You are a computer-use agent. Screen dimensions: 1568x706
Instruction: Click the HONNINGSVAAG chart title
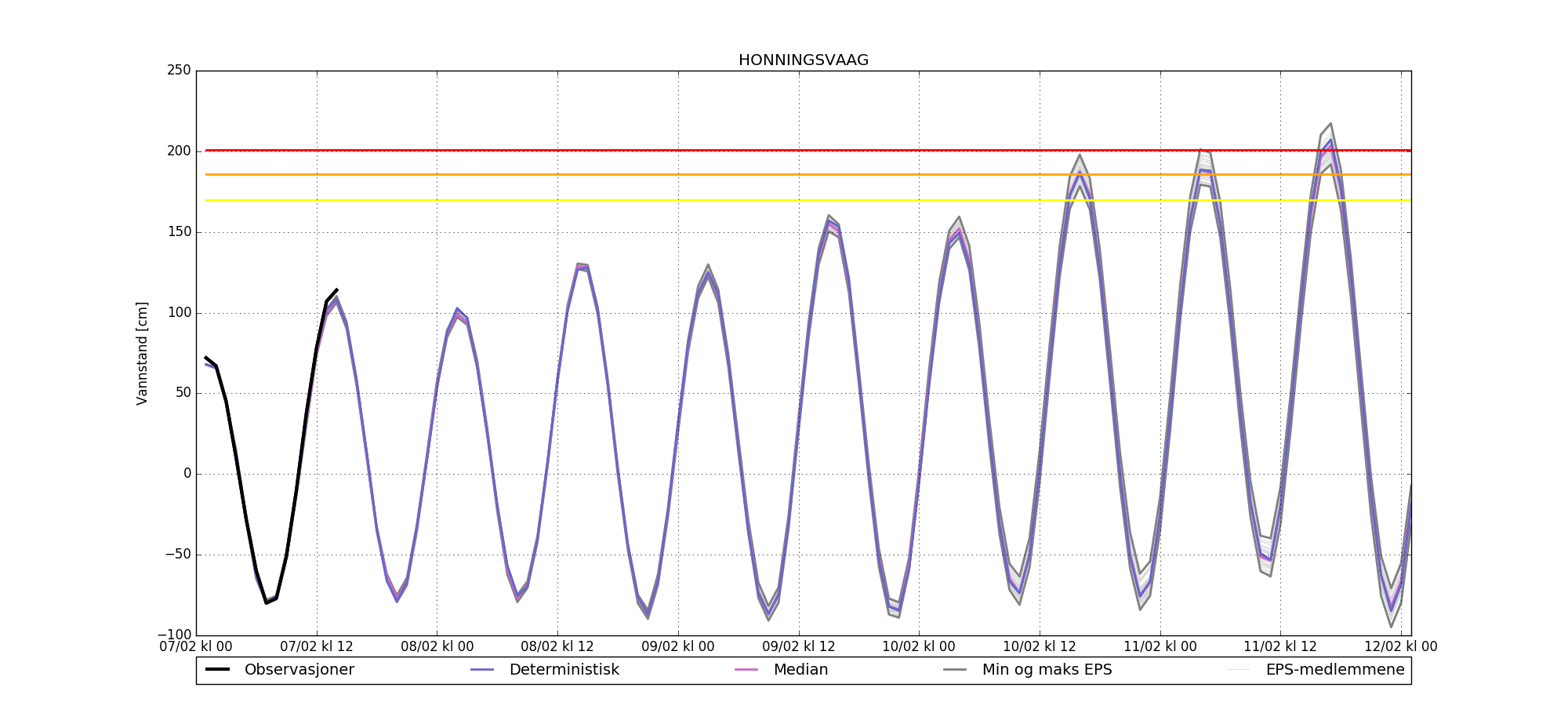click(x=803, y=60)
